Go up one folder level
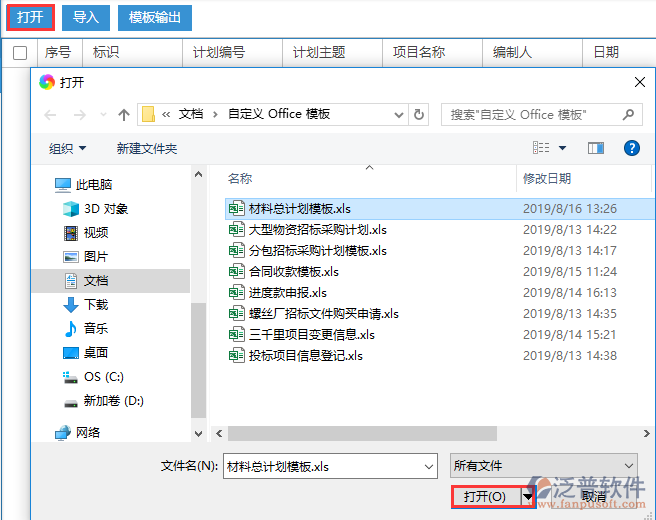Screen dimensions: 656x520 click(124, 115)
